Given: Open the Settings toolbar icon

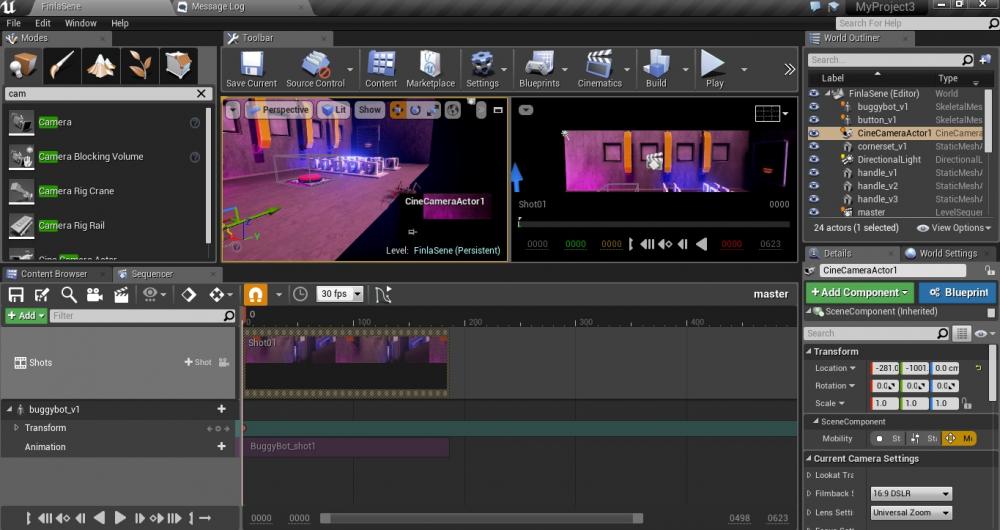Looking at the screenshot, I should pyautogui.click(x=482, y=69).
